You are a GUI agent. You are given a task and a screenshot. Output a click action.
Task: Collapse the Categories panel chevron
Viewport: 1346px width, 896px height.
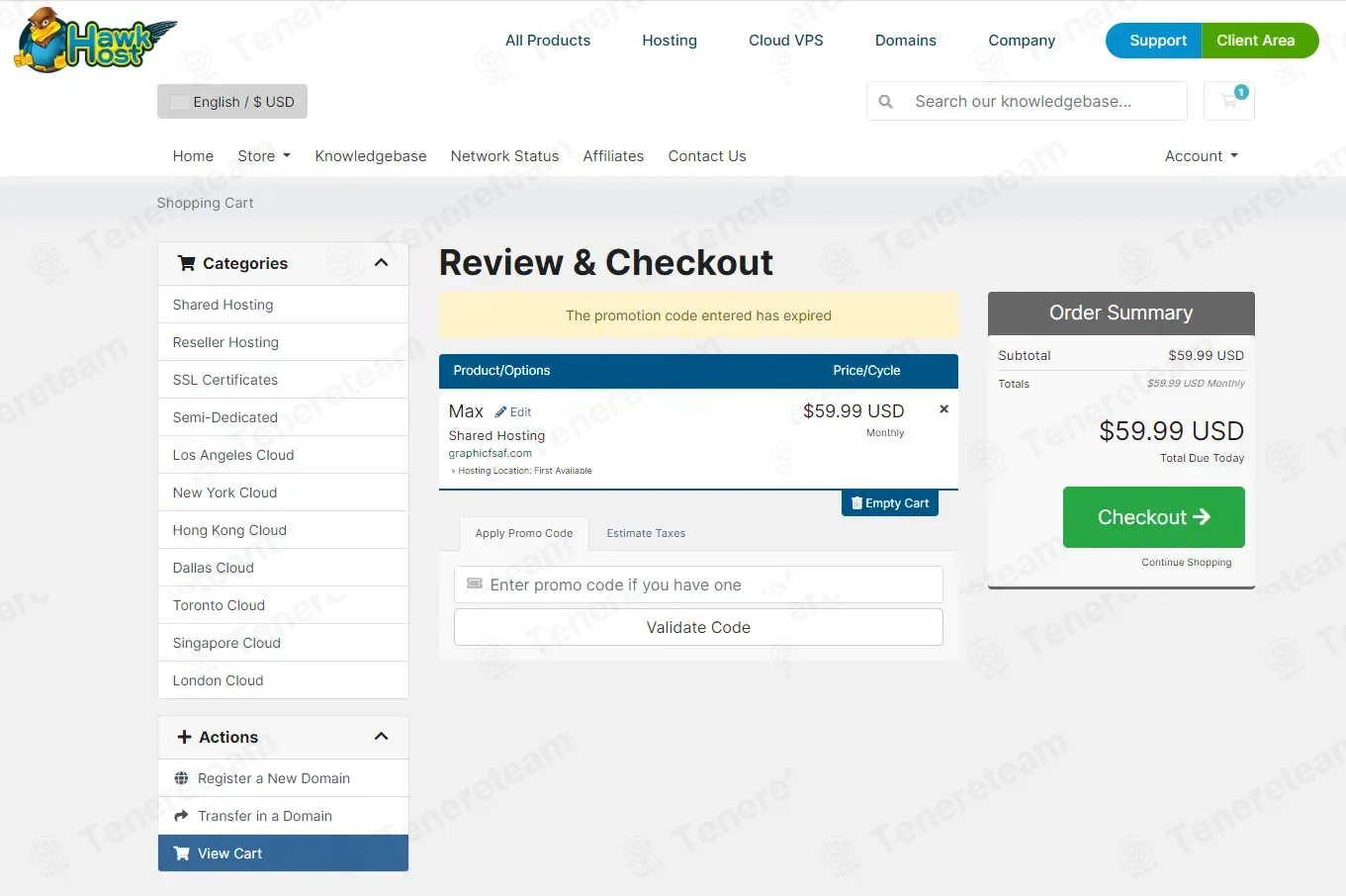[382, 263]
